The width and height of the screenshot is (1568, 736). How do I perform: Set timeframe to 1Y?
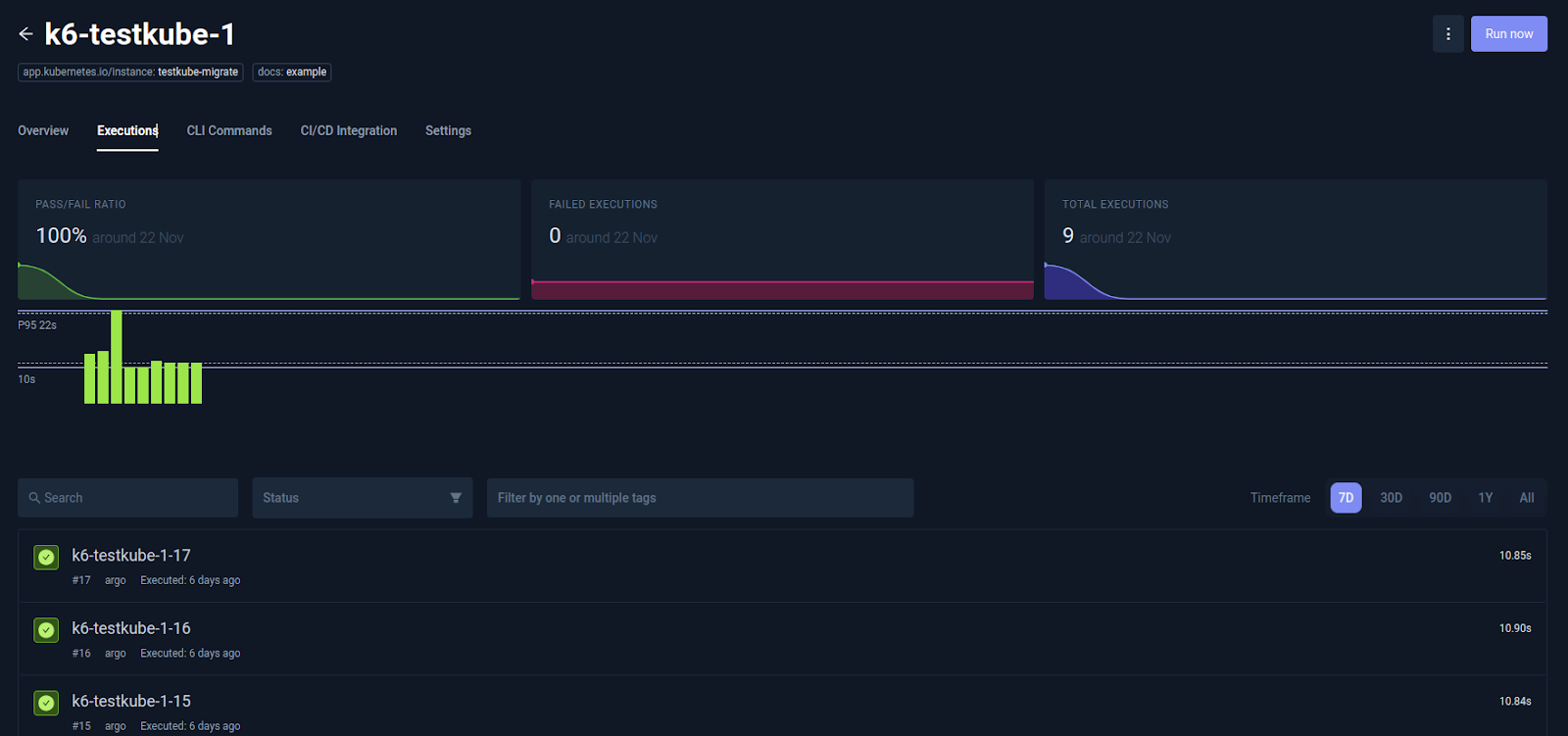pos(1486,498)
